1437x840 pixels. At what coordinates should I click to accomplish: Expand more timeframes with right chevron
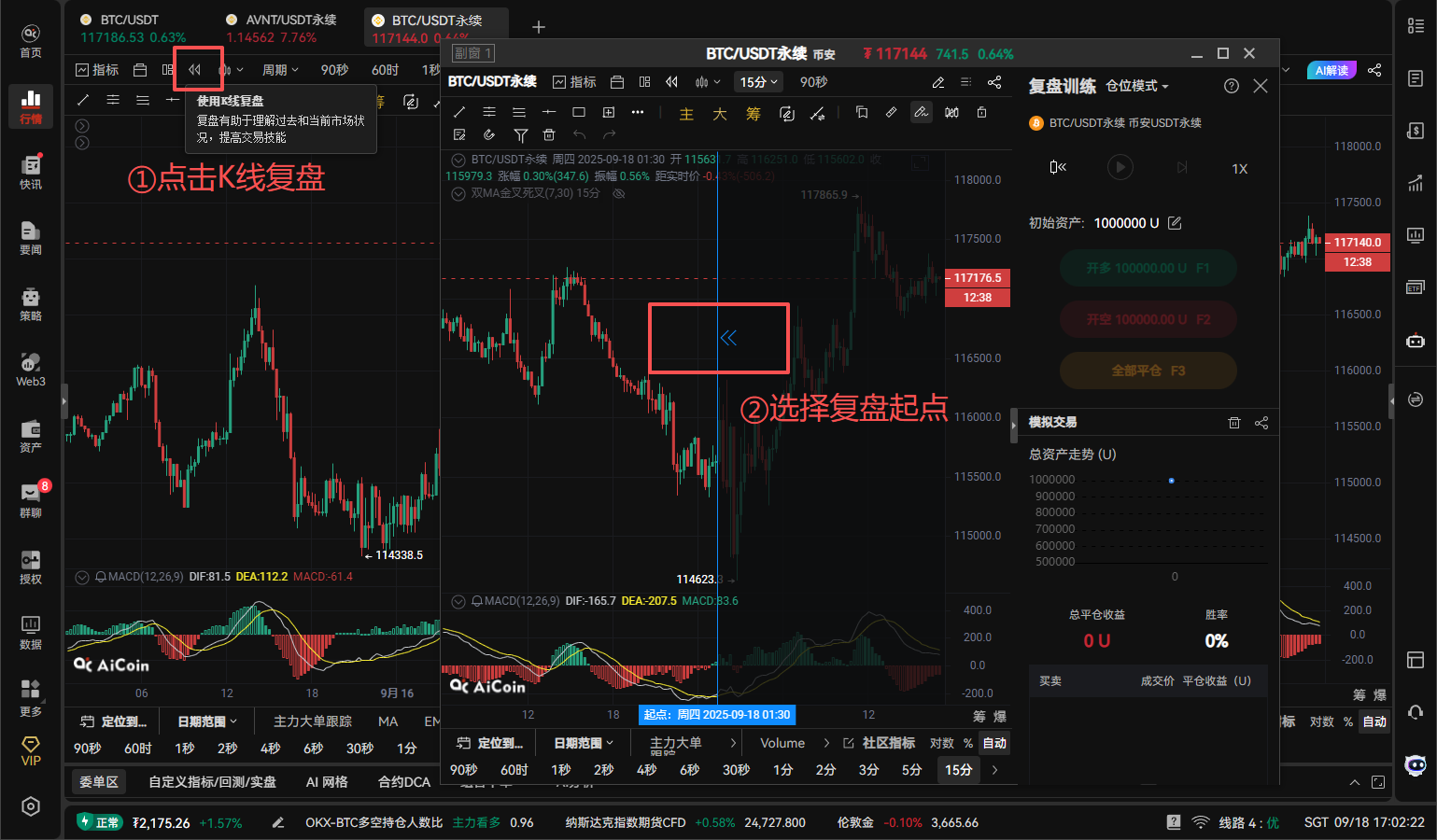994,770
